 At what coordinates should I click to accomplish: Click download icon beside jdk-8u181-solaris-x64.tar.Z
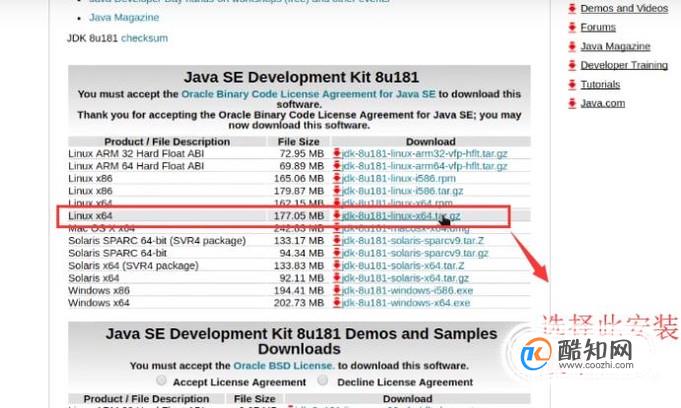coord(337,265)
